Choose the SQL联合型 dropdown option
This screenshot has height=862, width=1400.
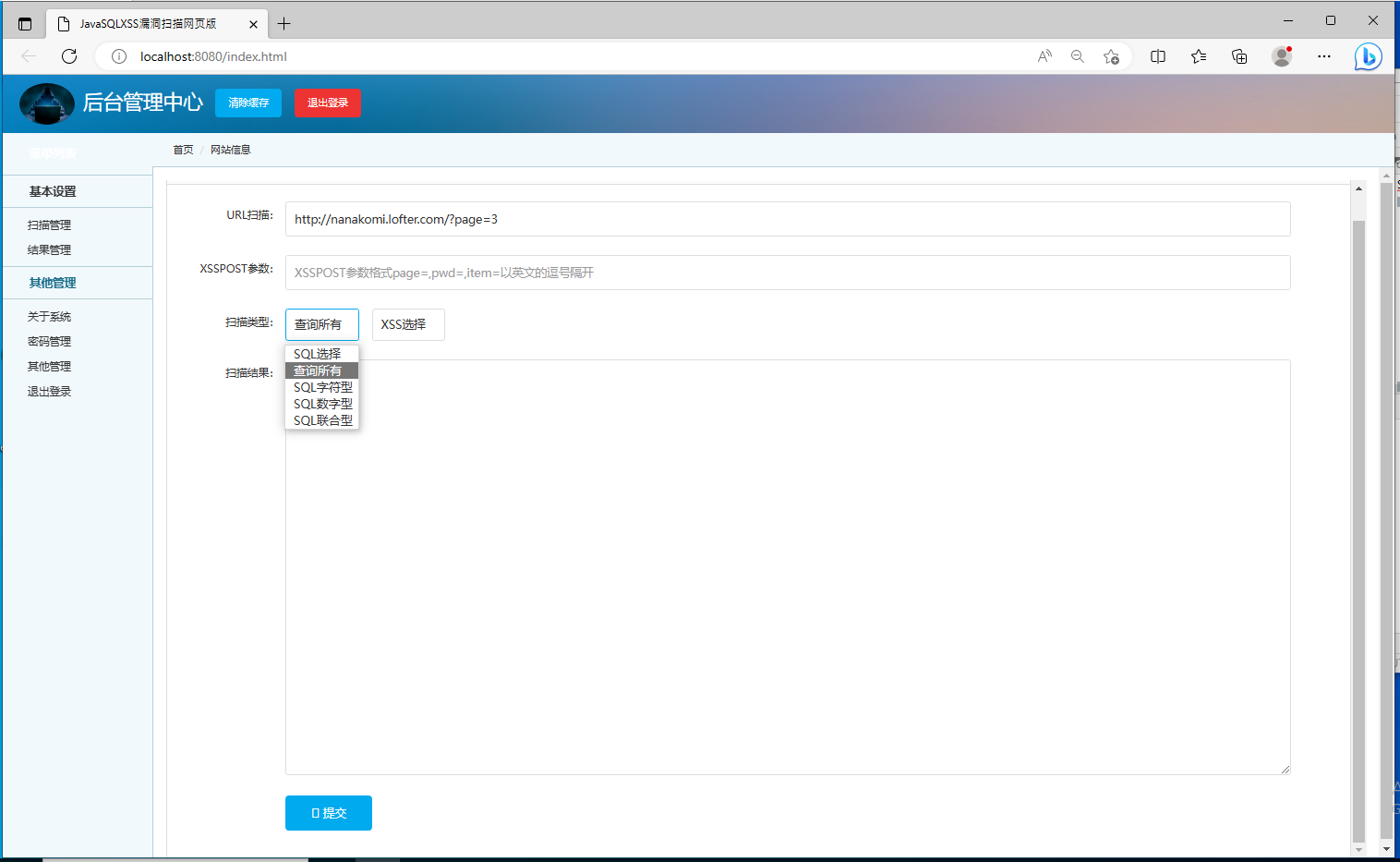(x=321, y=420)
